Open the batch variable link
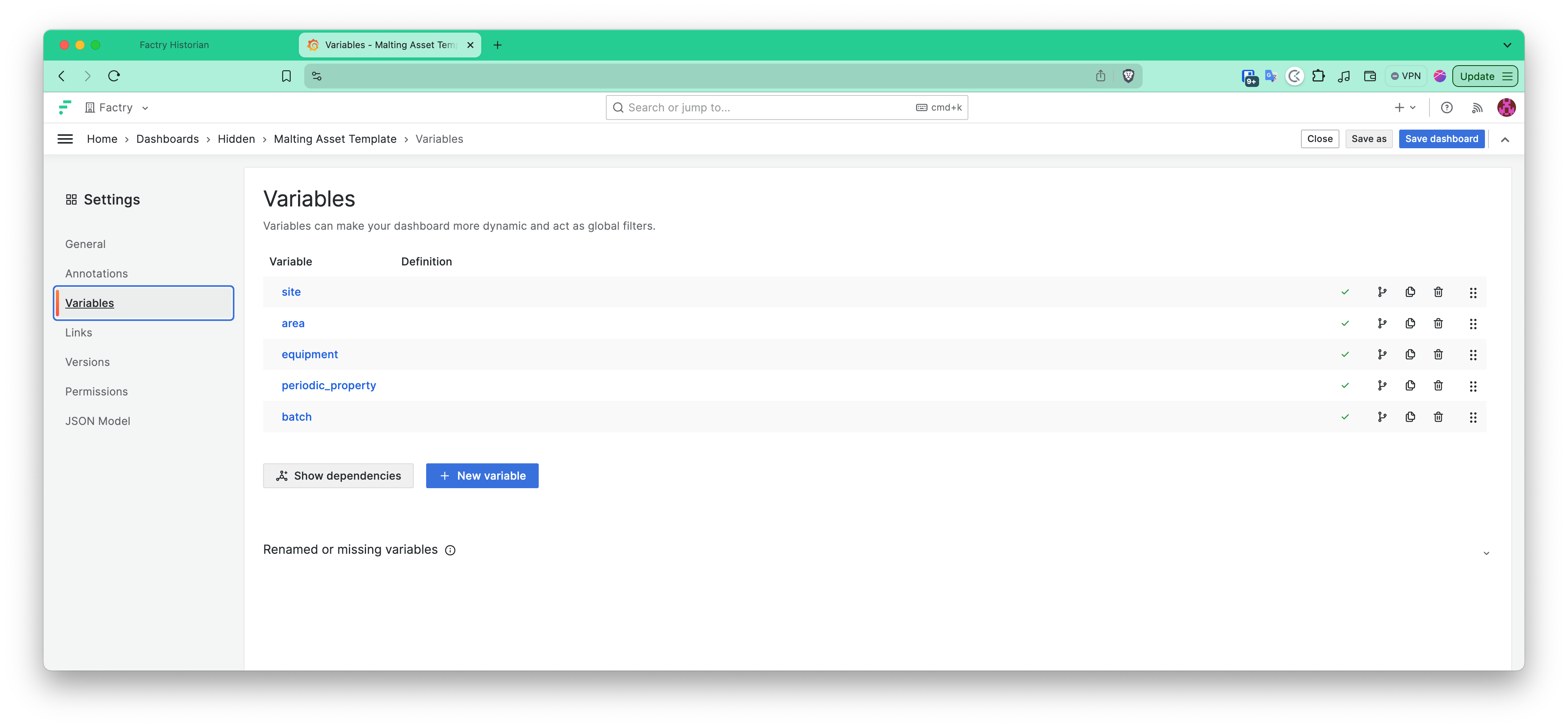Image resolution: width=1568 pixels, height=728 pixels. click(x=297, y=417)
